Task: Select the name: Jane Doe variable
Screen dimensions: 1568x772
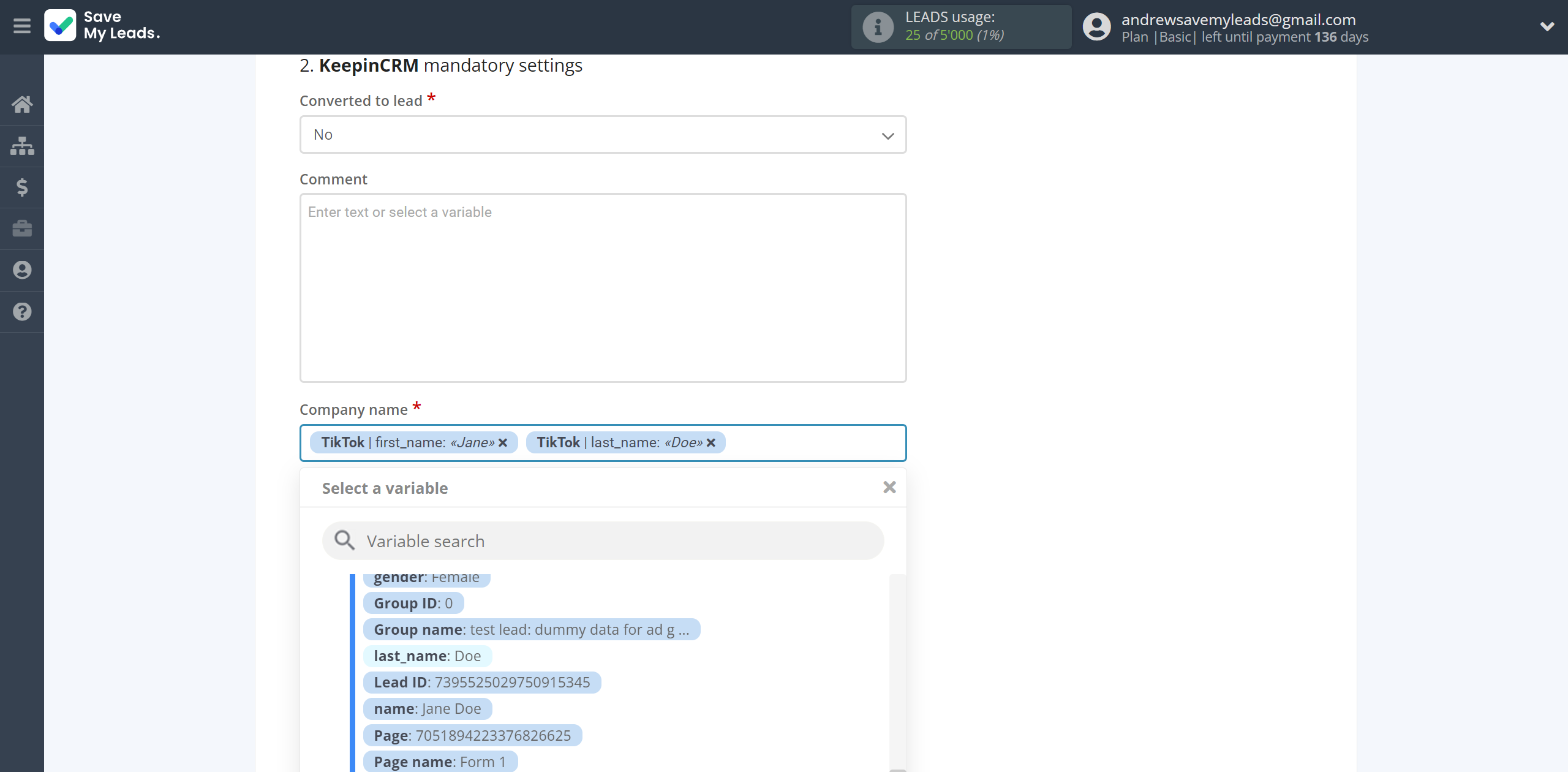Action: tap(428, 708)
